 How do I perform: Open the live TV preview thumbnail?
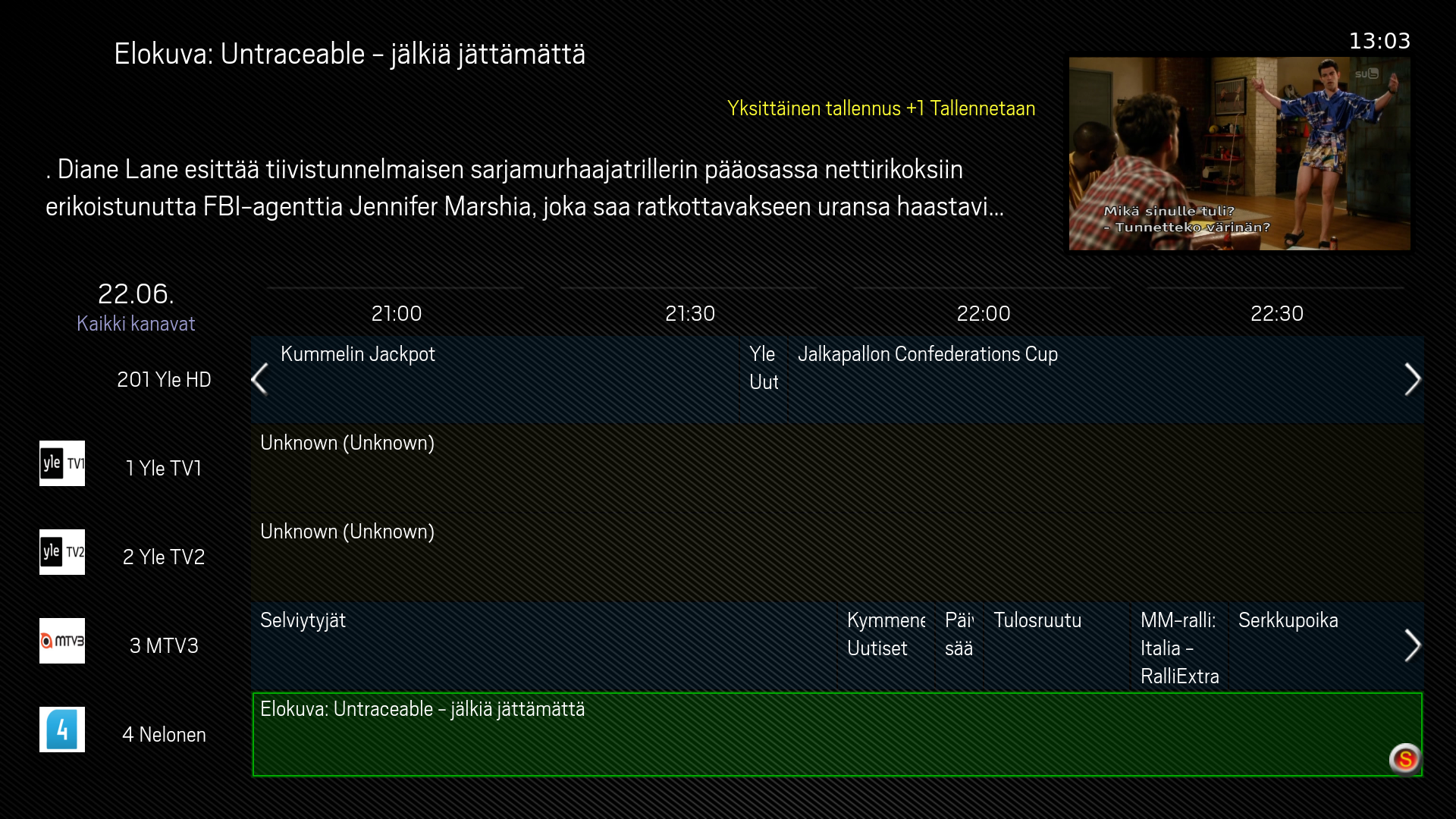[x=1239, y=153]
